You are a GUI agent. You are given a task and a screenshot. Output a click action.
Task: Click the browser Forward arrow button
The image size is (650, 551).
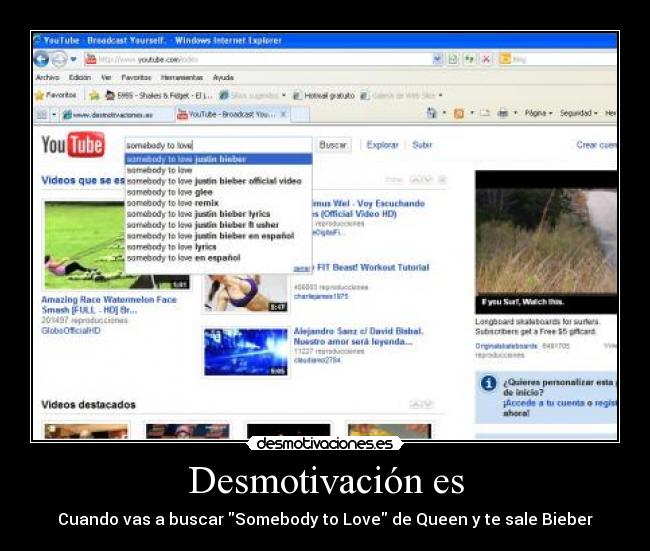[59, 59]
